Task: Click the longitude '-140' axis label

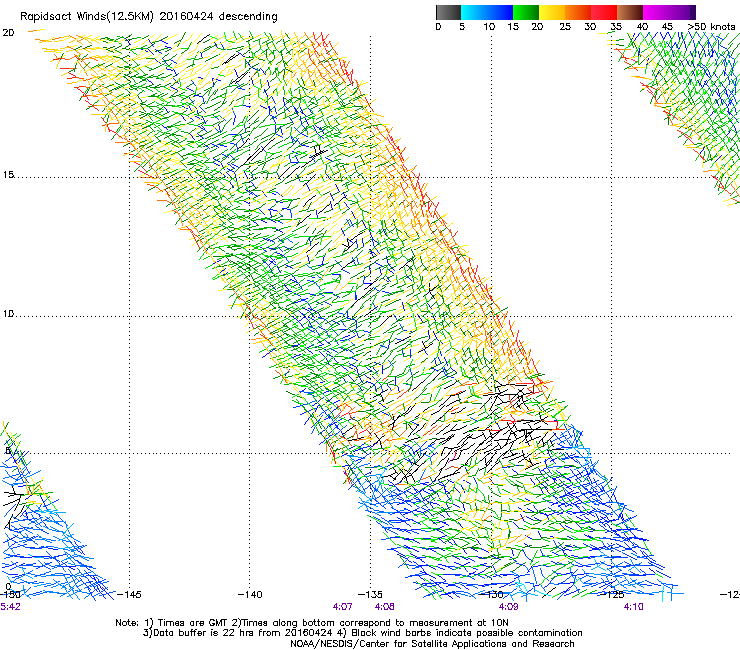Action: (x=250, y=594)
